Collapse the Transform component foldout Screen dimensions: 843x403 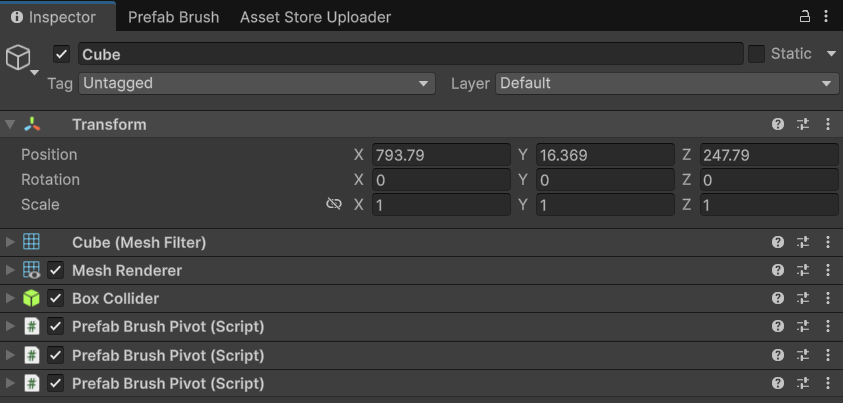[10, 125]
